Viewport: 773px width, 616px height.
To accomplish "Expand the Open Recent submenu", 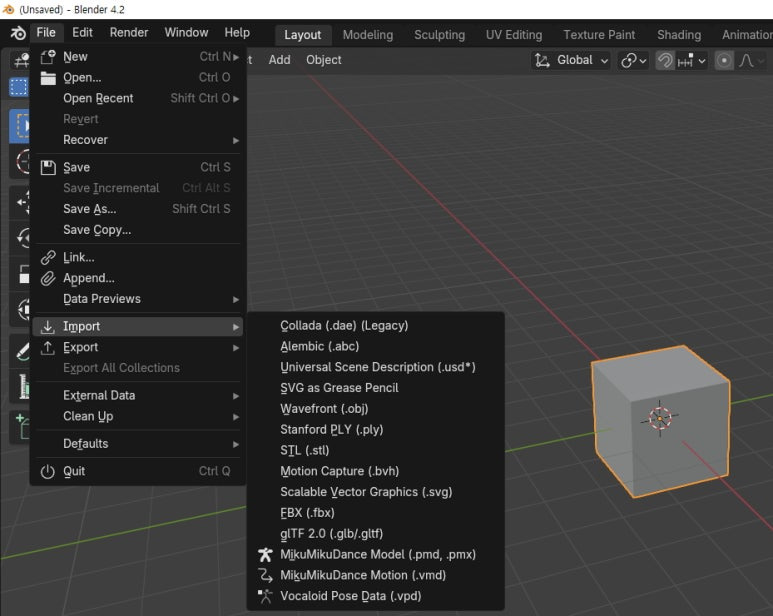I will pyautogui.click(x=138, y=98).
